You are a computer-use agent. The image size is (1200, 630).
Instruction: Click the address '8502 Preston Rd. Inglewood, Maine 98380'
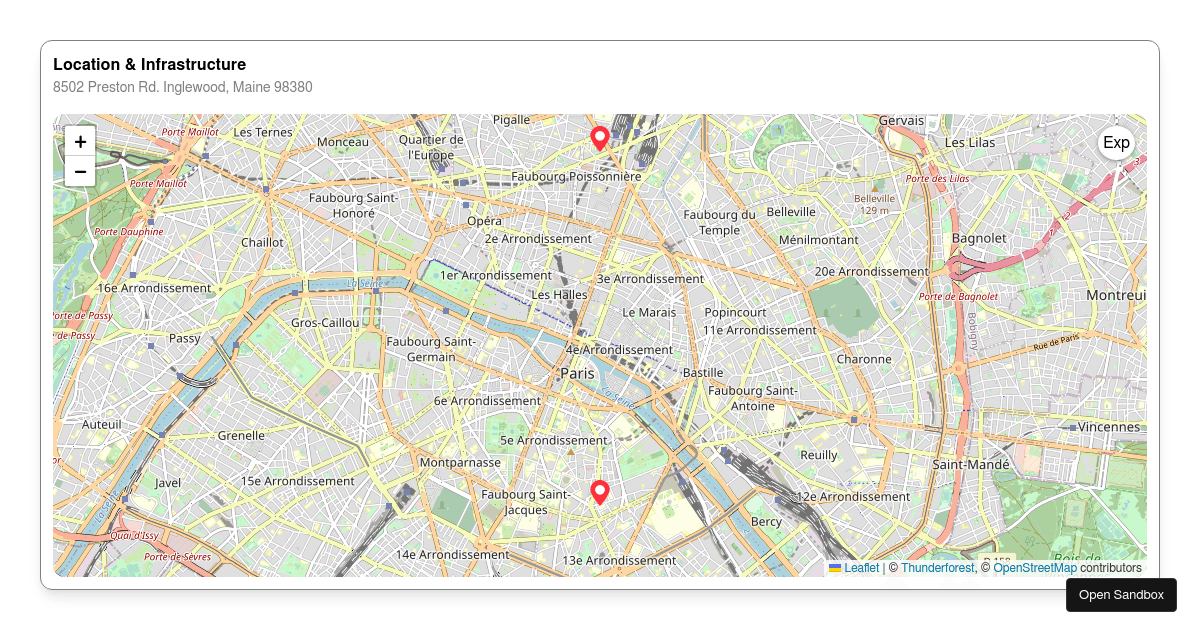(183, 87)
